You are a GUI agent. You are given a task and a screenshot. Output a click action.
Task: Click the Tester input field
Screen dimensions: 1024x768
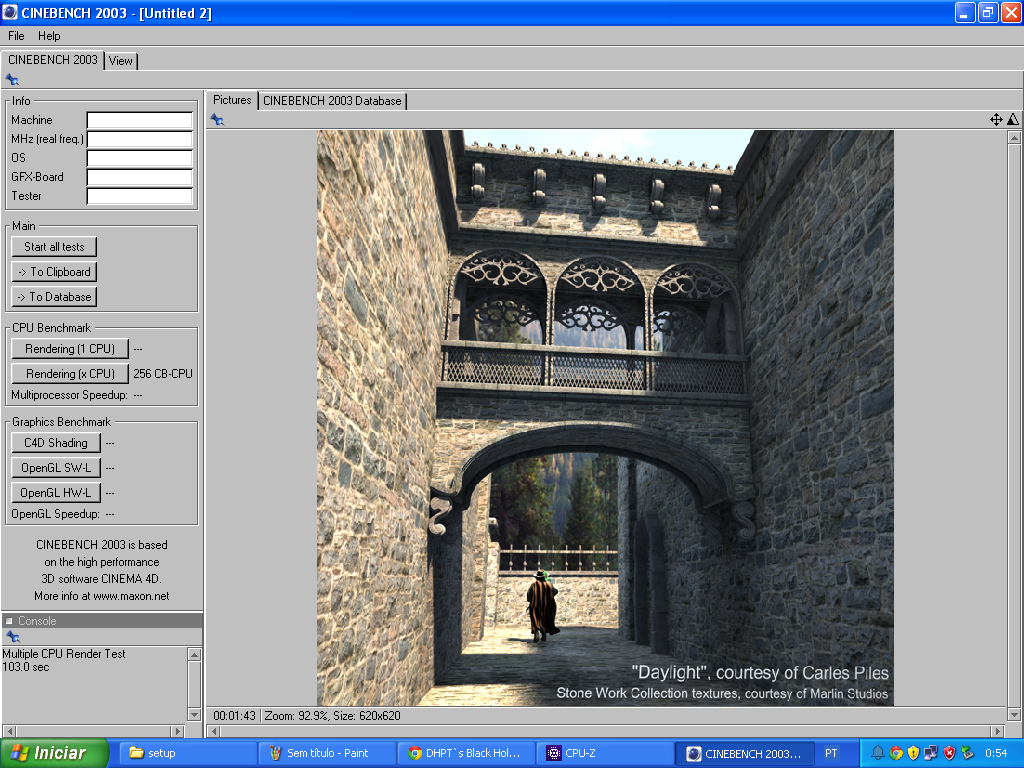pyautogui.click(x=140, y=196)
